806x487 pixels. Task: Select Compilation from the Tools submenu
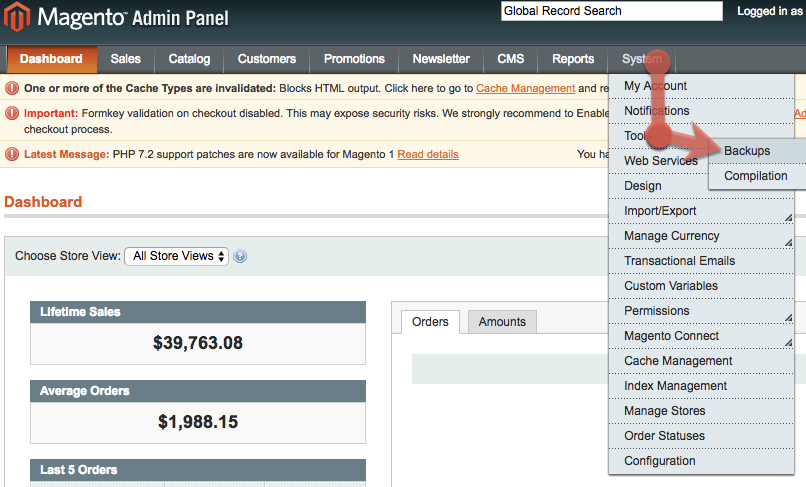[x=756, y=176]
